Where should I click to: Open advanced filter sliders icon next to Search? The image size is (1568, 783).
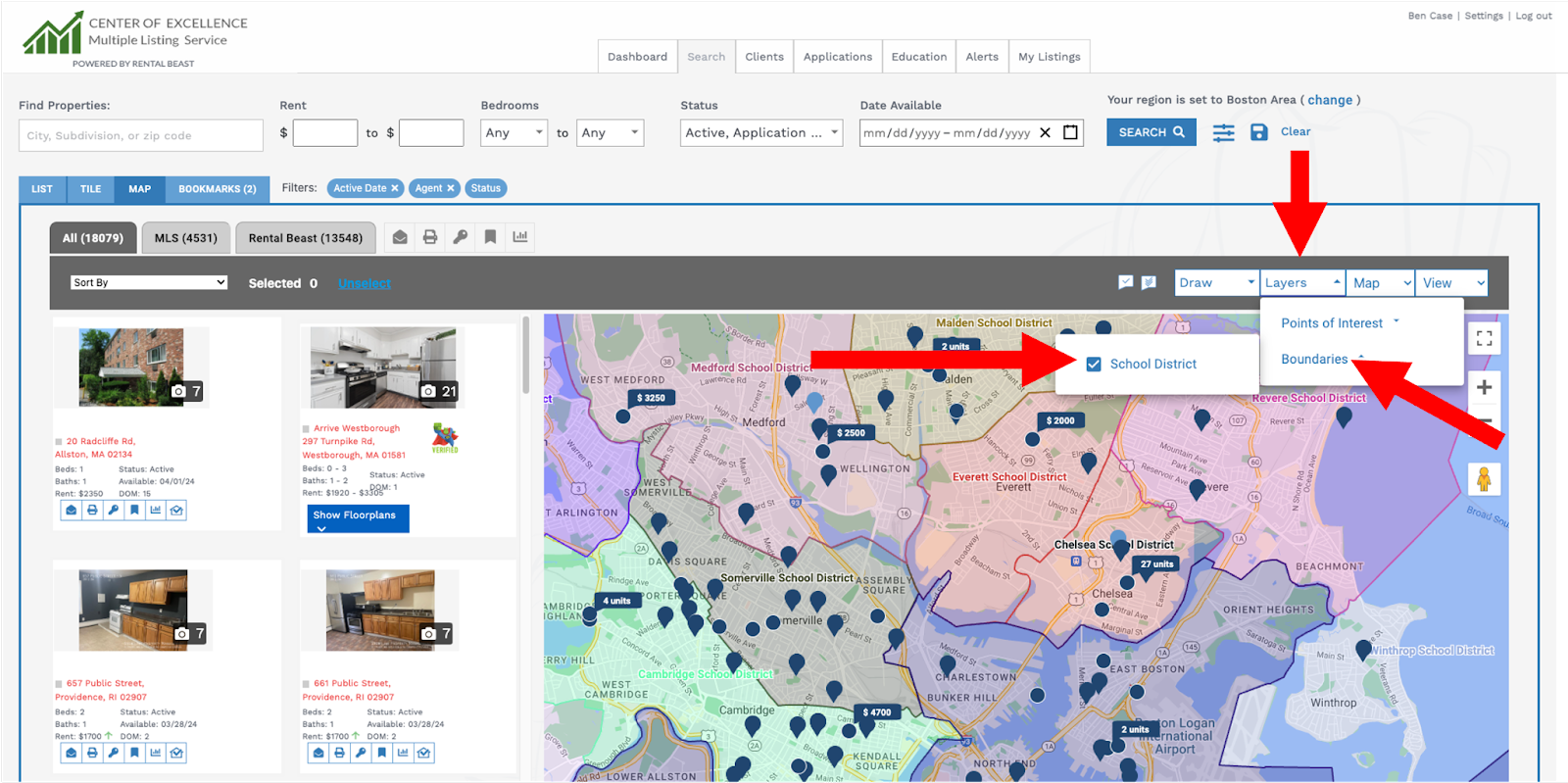coord(1223,132)
